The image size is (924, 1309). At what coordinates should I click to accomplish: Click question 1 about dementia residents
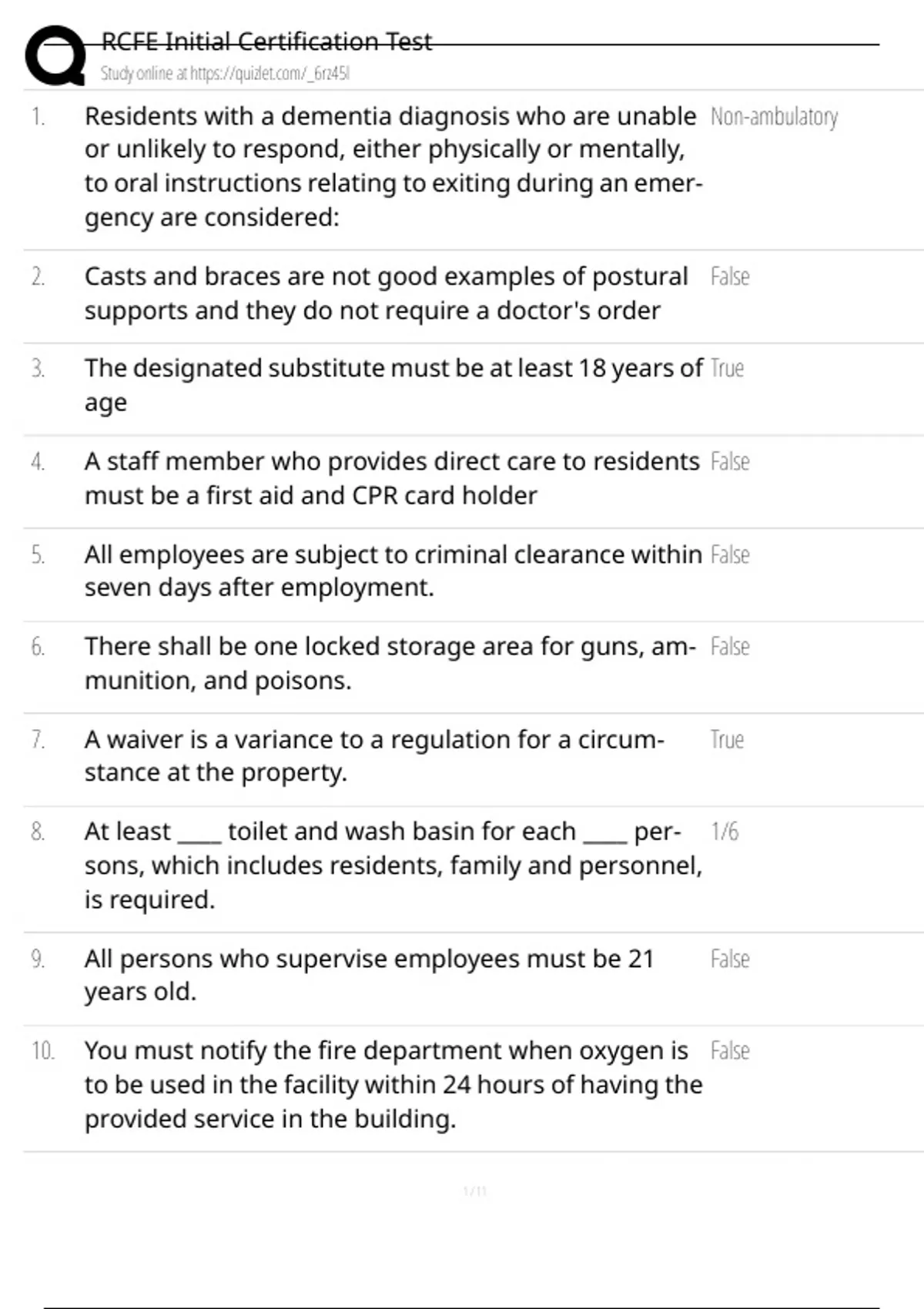(x=393, y=166)
